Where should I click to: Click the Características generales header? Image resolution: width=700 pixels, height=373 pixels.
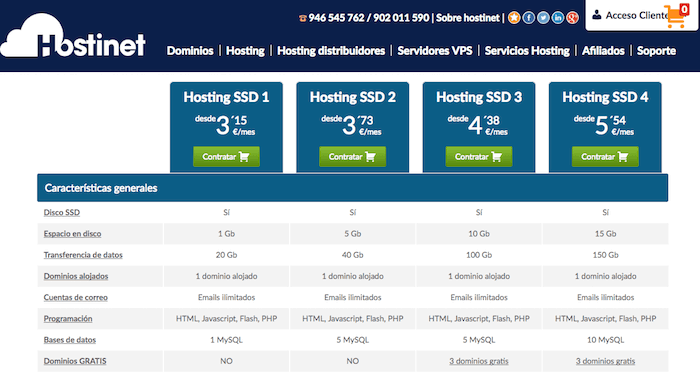[353, 188]
